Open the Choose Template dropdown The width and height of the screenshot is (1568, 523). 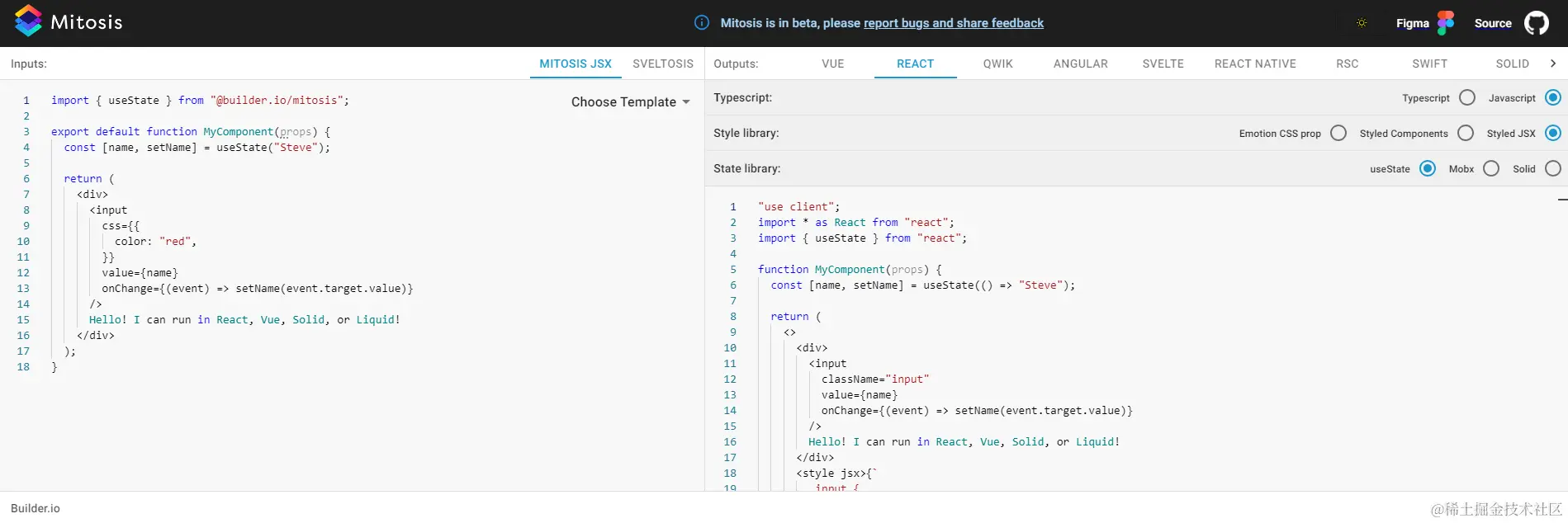pos(623,102)
